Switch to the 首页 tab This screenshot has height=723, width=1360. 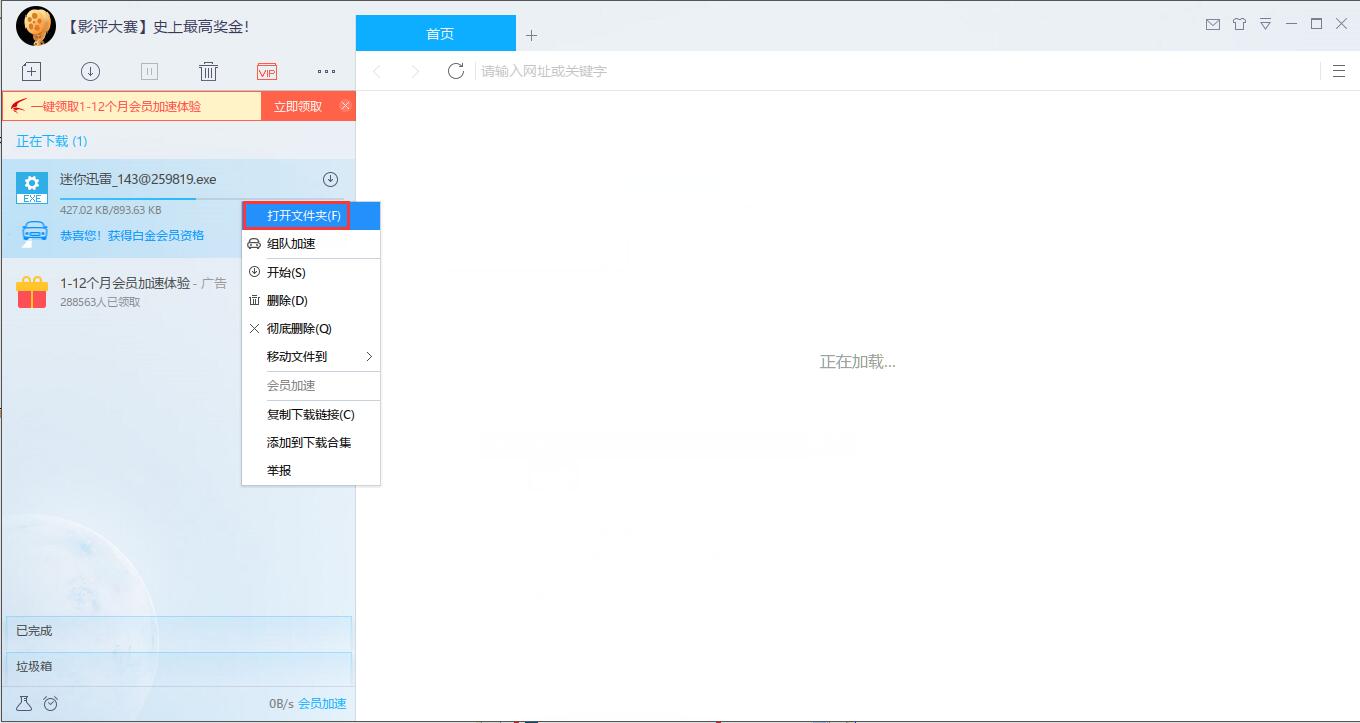click(439, 34)
